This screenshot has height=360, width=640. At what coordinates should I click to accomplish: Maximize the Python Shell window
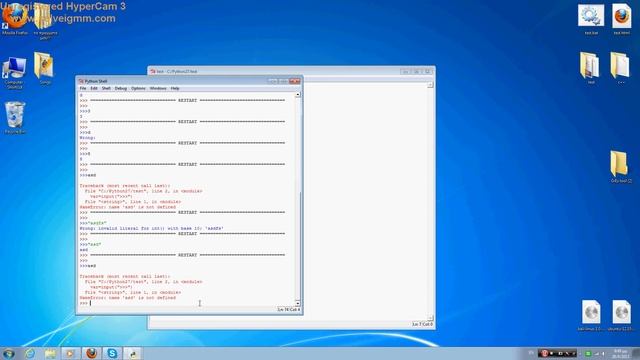(x=283, y=81)
